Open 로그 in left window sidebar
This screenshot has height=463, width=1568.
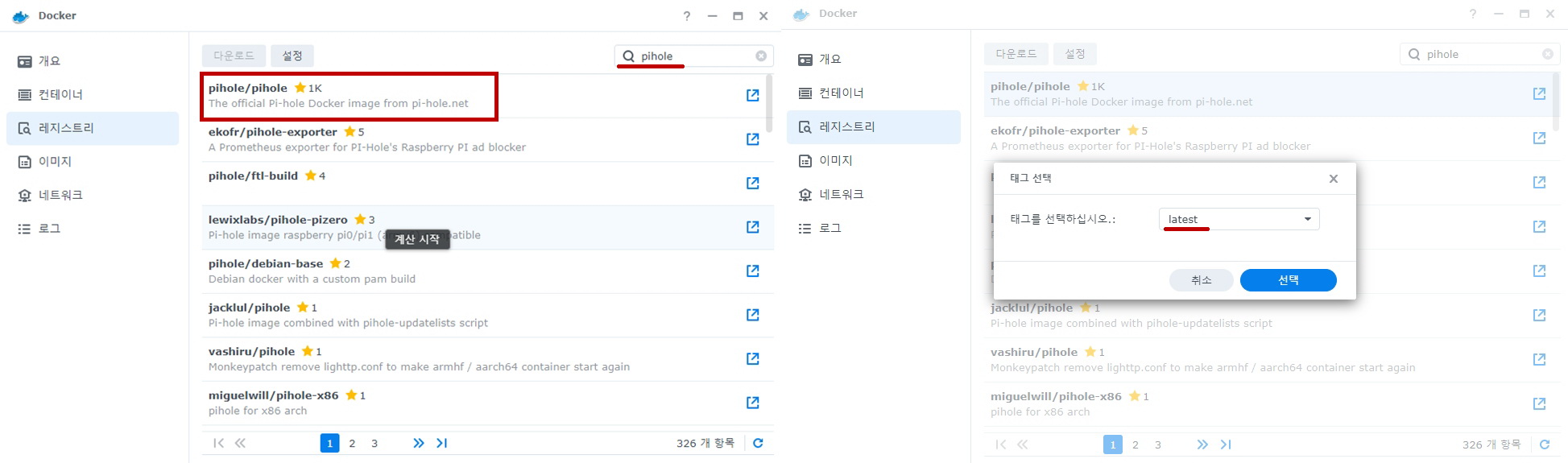(93, 229)
